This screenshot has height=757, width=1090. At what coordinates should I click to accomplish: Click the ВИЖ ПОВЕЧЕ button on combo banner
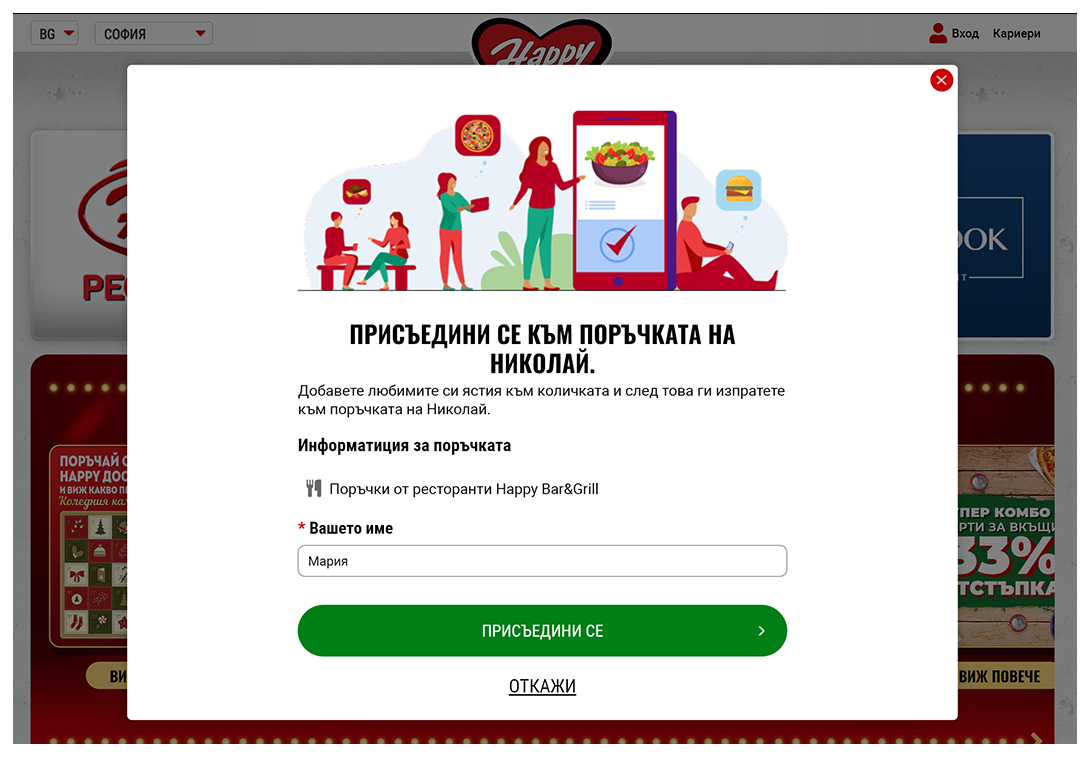pyautogui.click(x=1000, y=676)
